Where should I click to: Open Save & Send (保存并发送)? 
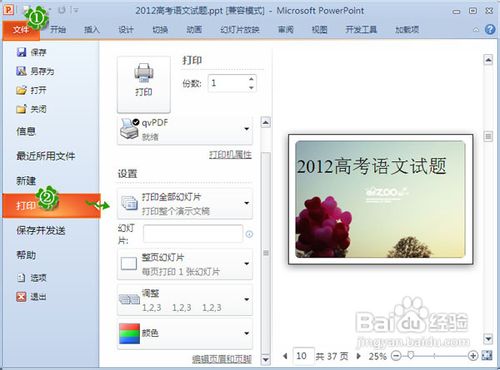click(x=41, y=231)
